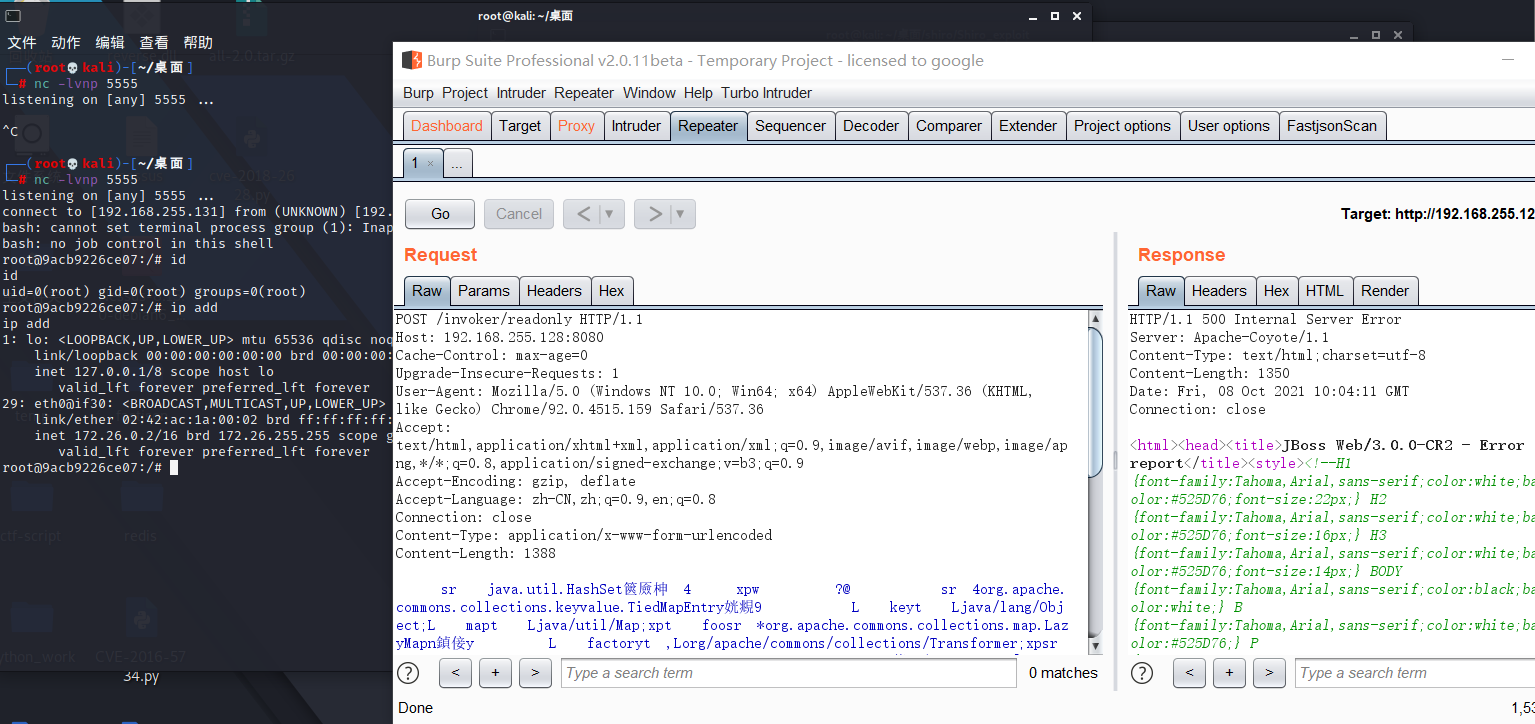
Task: Switch to the Intruder tab
Action: [x=636, y=126]
